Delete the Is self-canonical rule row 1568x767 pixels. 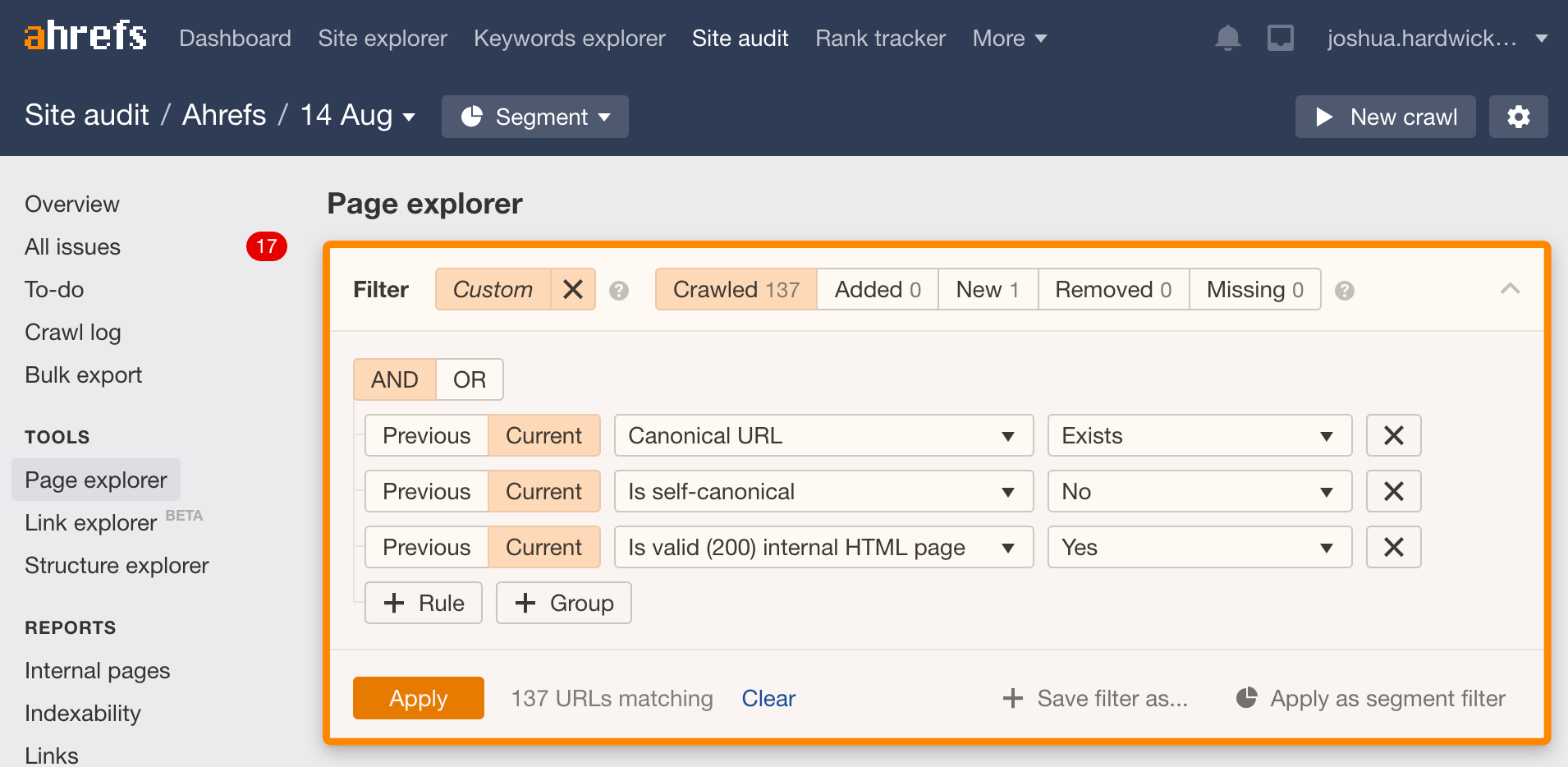[1393, 491]
